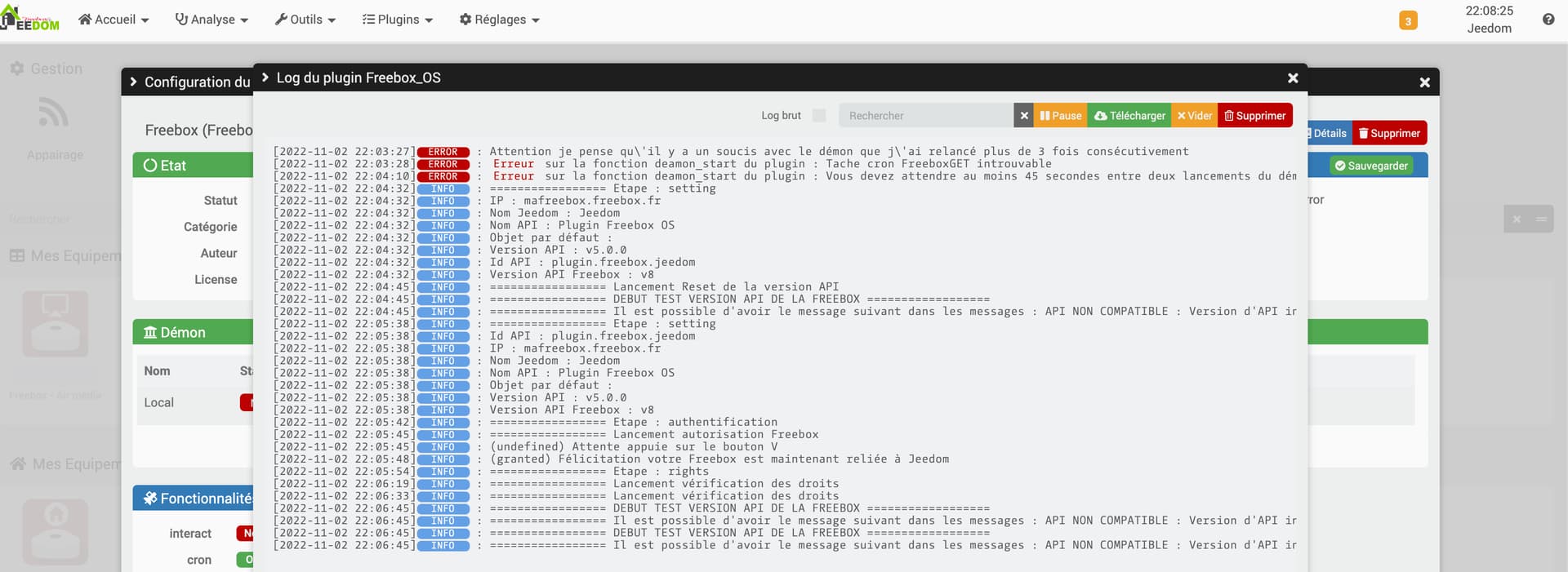Click Sauvegarder in plugin configuration
The width and height of the screenshot is (1568, 572).
click(x=1371, y=166)
